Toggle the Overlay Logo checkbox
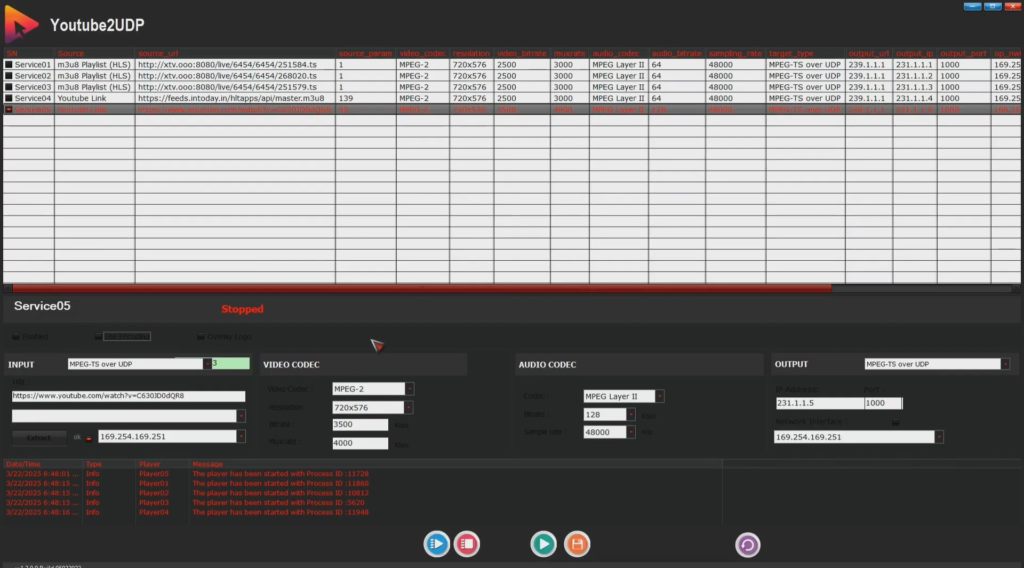The height and width of the screenshot is (568, 1024). point(200,337)
